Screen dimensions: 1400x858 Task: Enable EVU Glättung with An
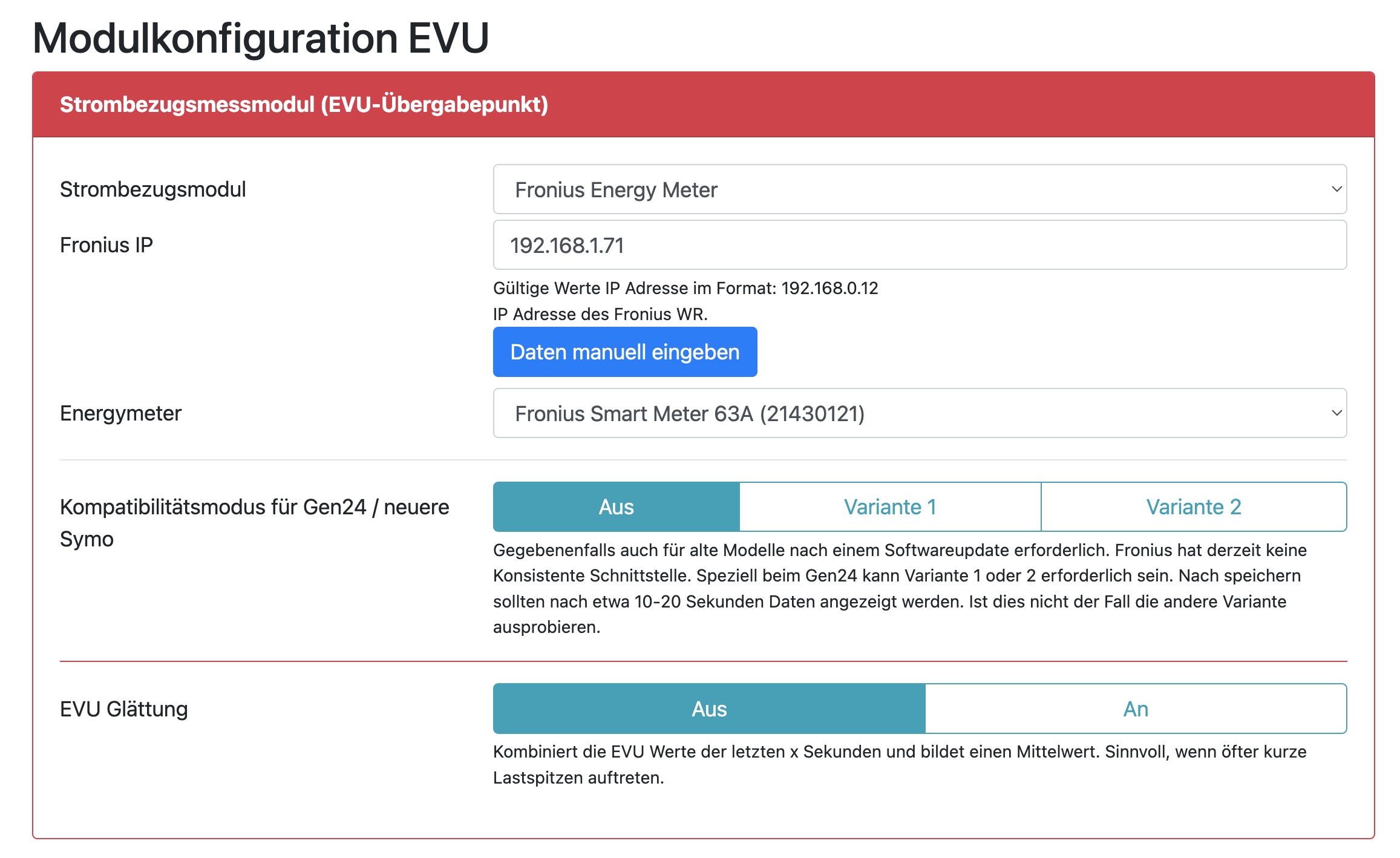(x=1135, y=709)
